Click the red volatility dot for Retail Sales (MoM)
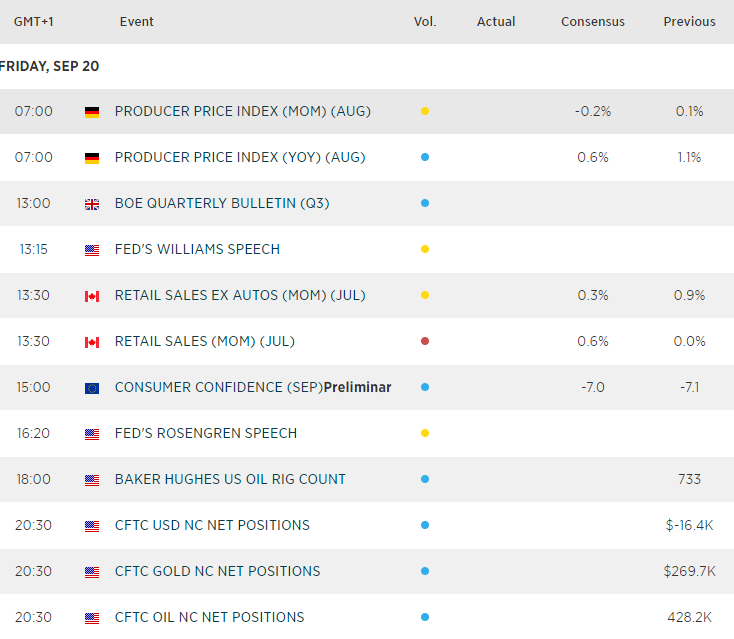Viewport: 734px width, 639px height. click(x=425, y=342)
